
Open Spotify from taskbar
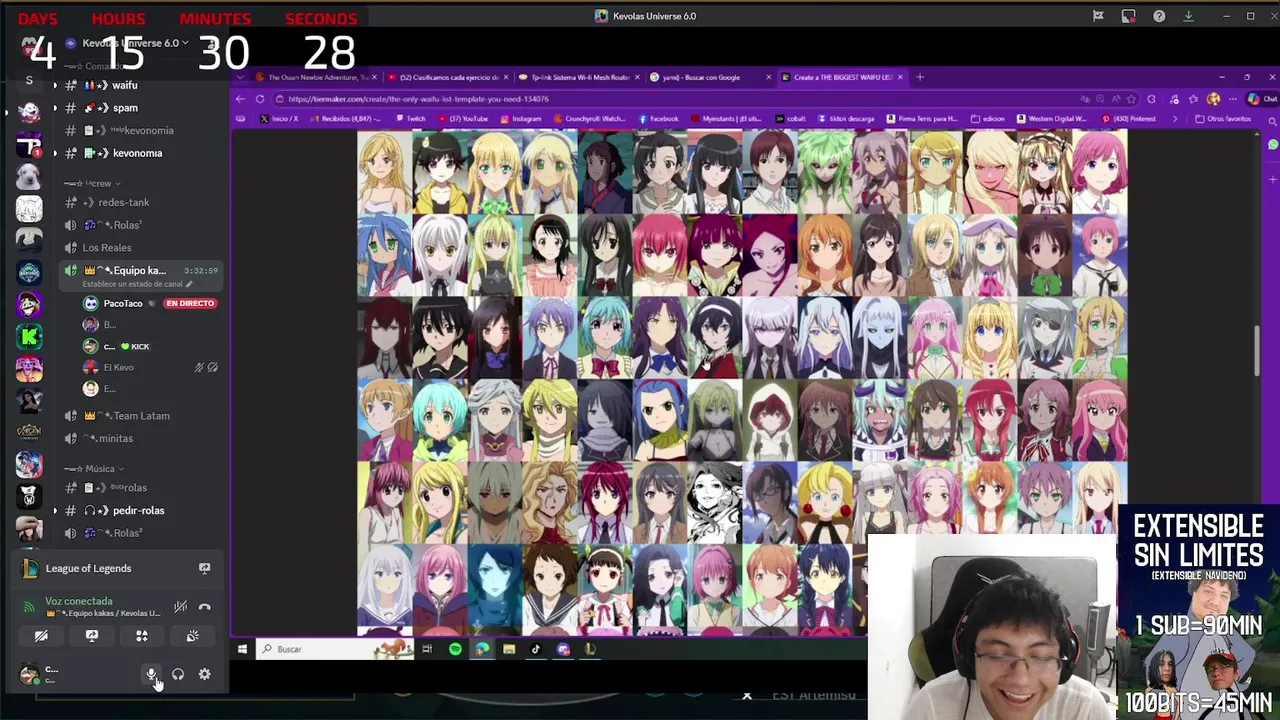pos(455,649)
